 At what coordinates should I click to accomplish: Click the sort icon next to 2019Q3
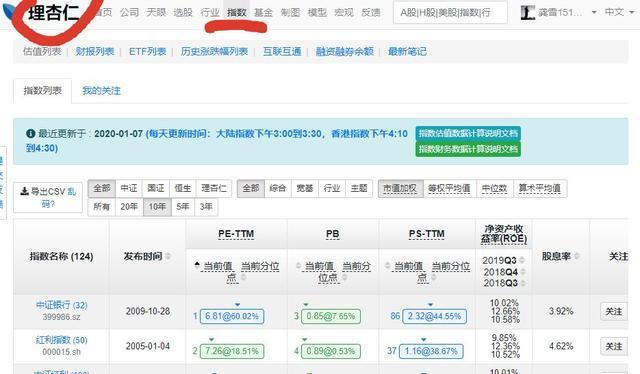pyautogui.click(x=522, y=260)
